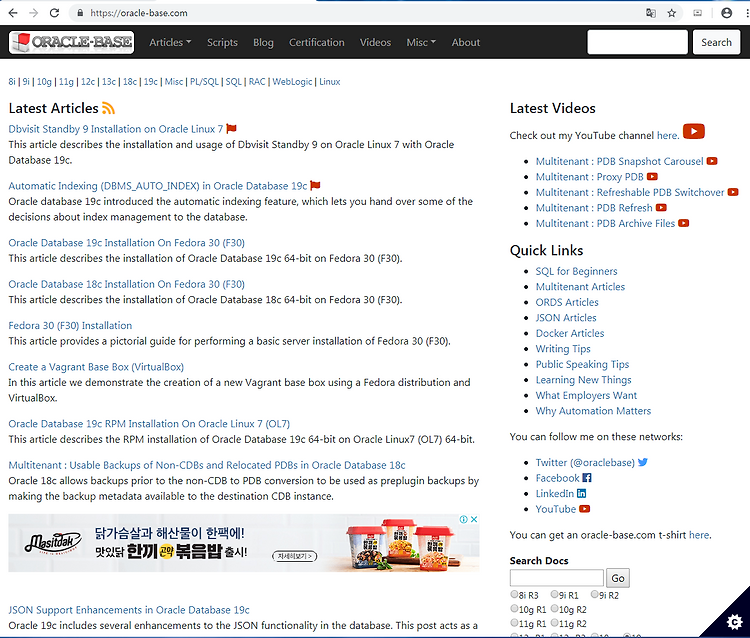The image size is (750, 638).
Task: Open the 'Writing Tips' quick link
Action: pyautogui.click(x=563, y=349)
